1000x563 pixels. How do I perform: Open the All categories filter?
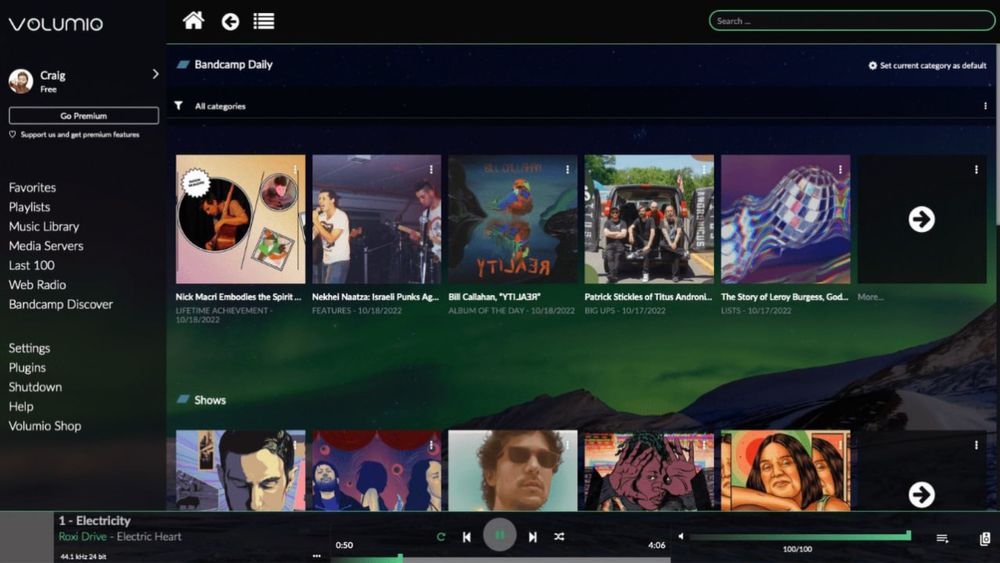(x=220, y=106)
